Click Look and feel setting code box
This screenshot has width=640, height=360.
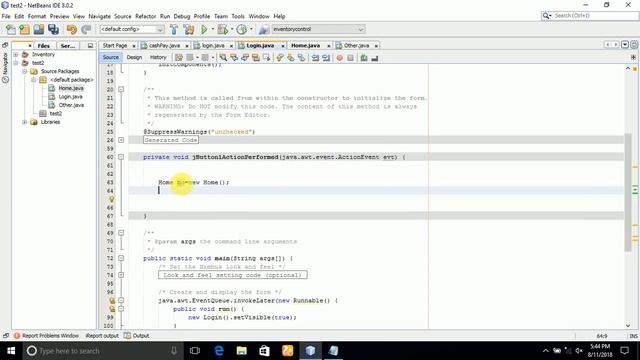[x=233, y=275]
